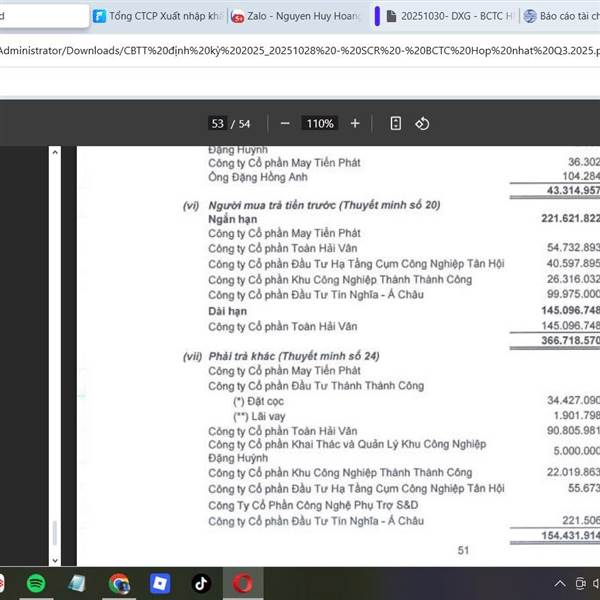Image resolution: width=600 pixels, height=600 pixels.
Task: Edit the PDF page number field 53
Action: click(x=217, y=124)
